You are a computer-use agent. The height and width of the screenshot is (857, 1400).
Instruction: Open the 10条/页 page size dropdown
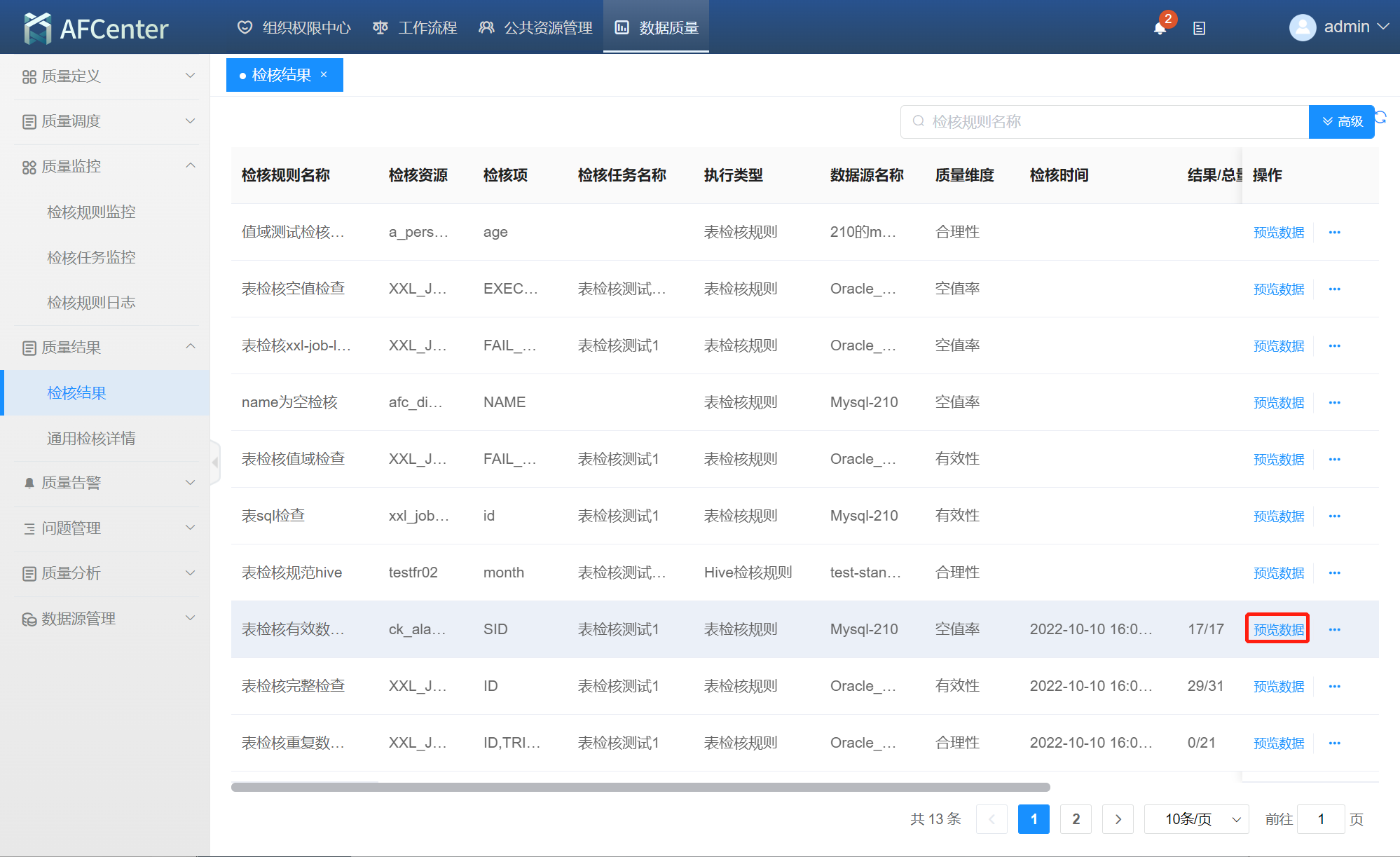click(1196, 818)
